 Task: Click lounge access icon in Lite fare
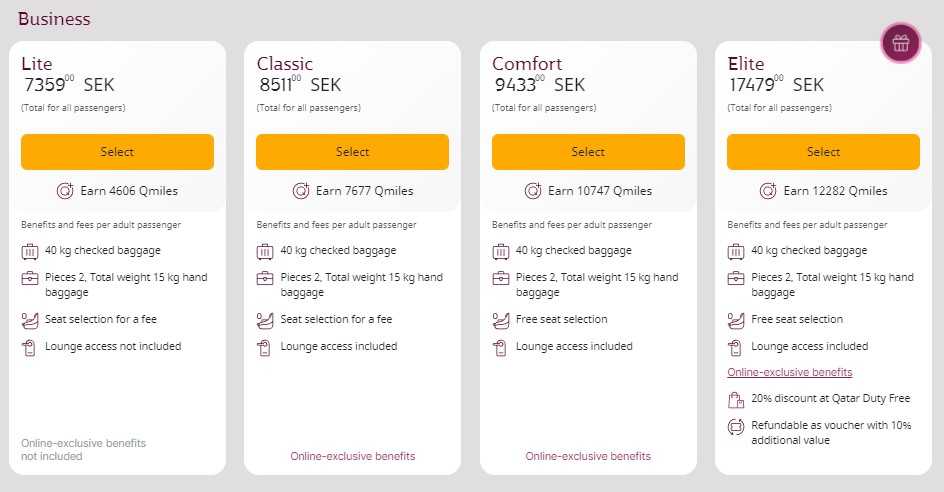point(29,348)
